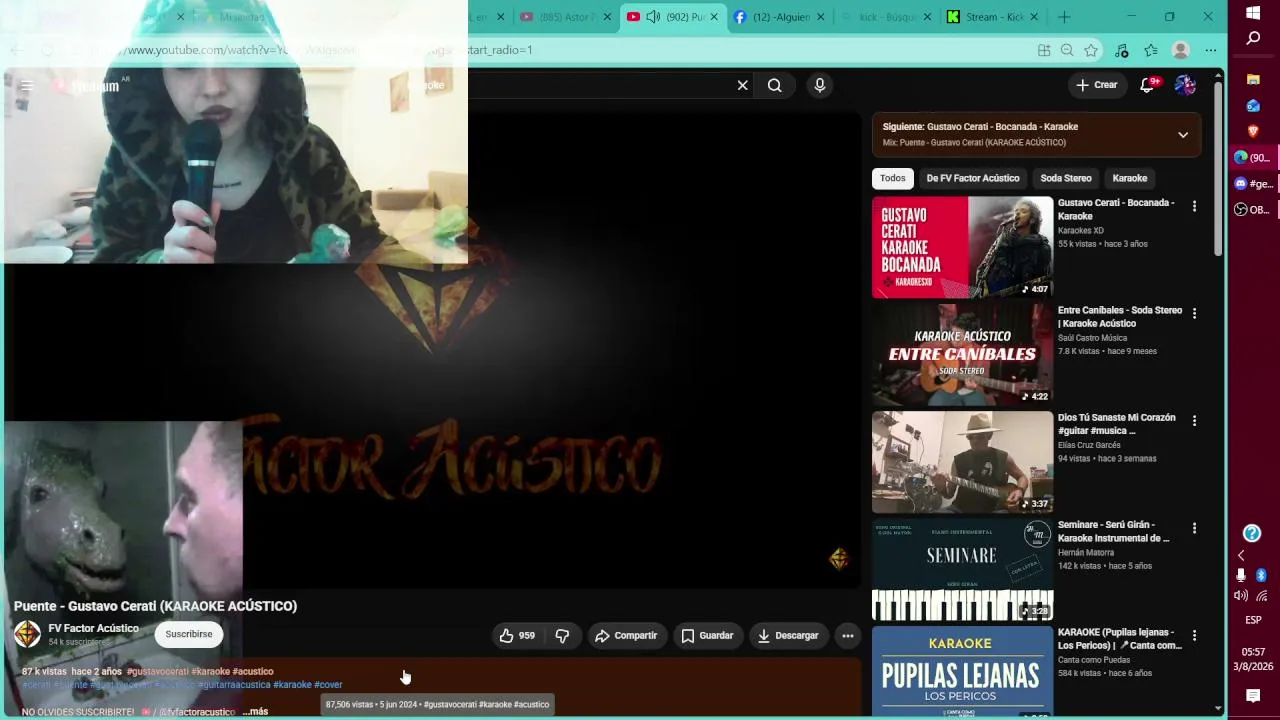The height and width of the screenshot is (720, 1280).
Task: Click the Compartir share button
Action: coord(626,636)
